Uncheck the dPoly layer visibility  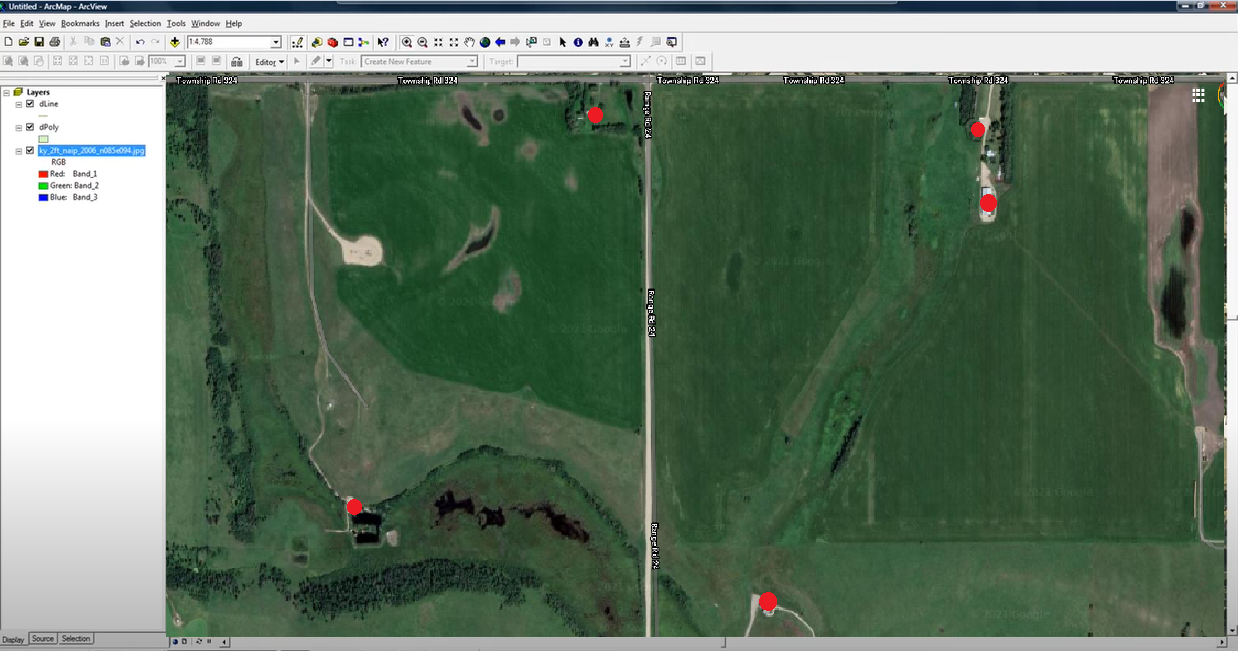coord(29,127)
